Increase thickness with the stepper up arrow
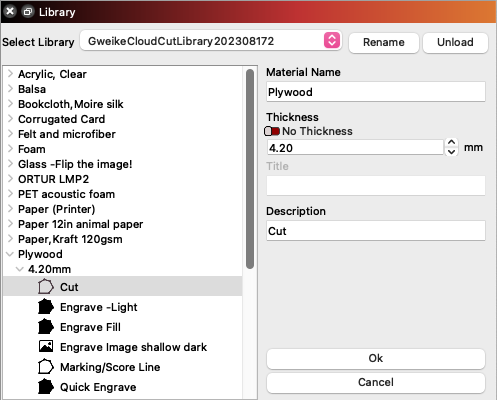Screen dimensions: 497x400 451,143
